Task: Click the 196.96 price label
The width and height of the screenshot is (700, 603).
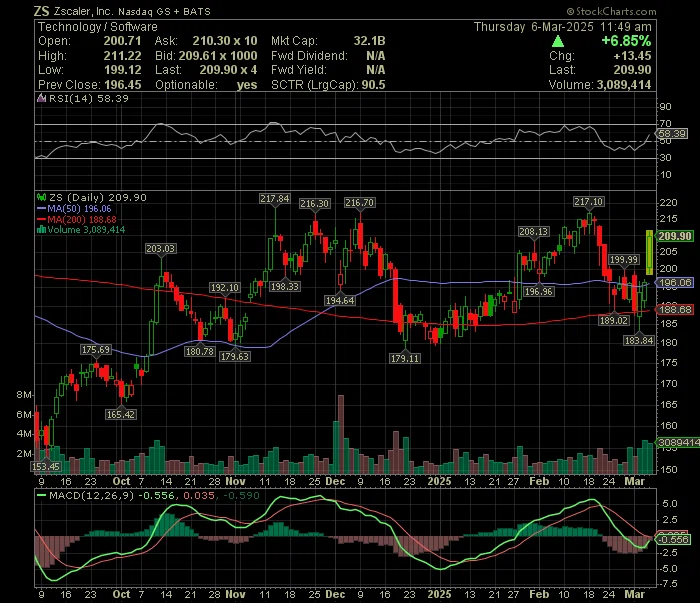Action: pyautogui.click(x=539, y=292)
